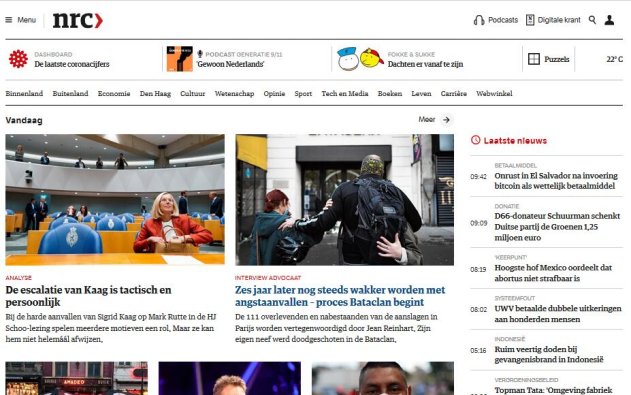Open 'Dachten er vanaf te zijn' link
The width and height of the screenshot is (631, 395).
(425, 64)
